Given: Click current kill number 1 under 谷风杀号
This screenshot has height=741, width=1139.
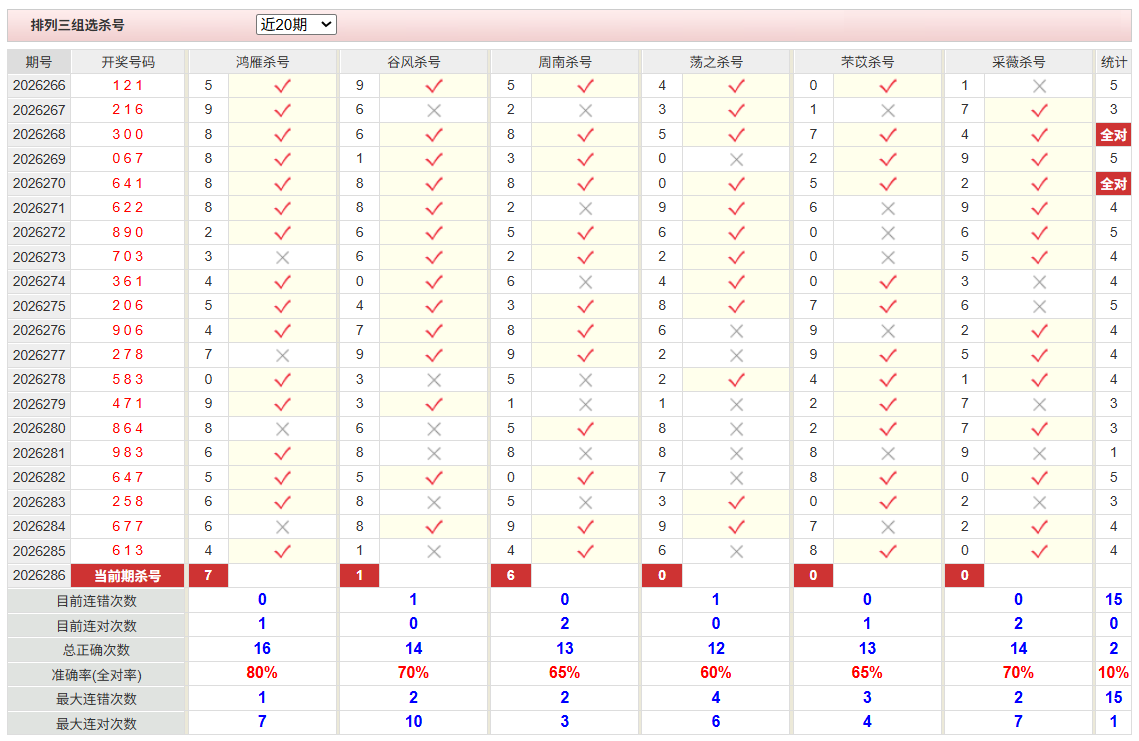Looking at the screenshot, I should [360, 575].
